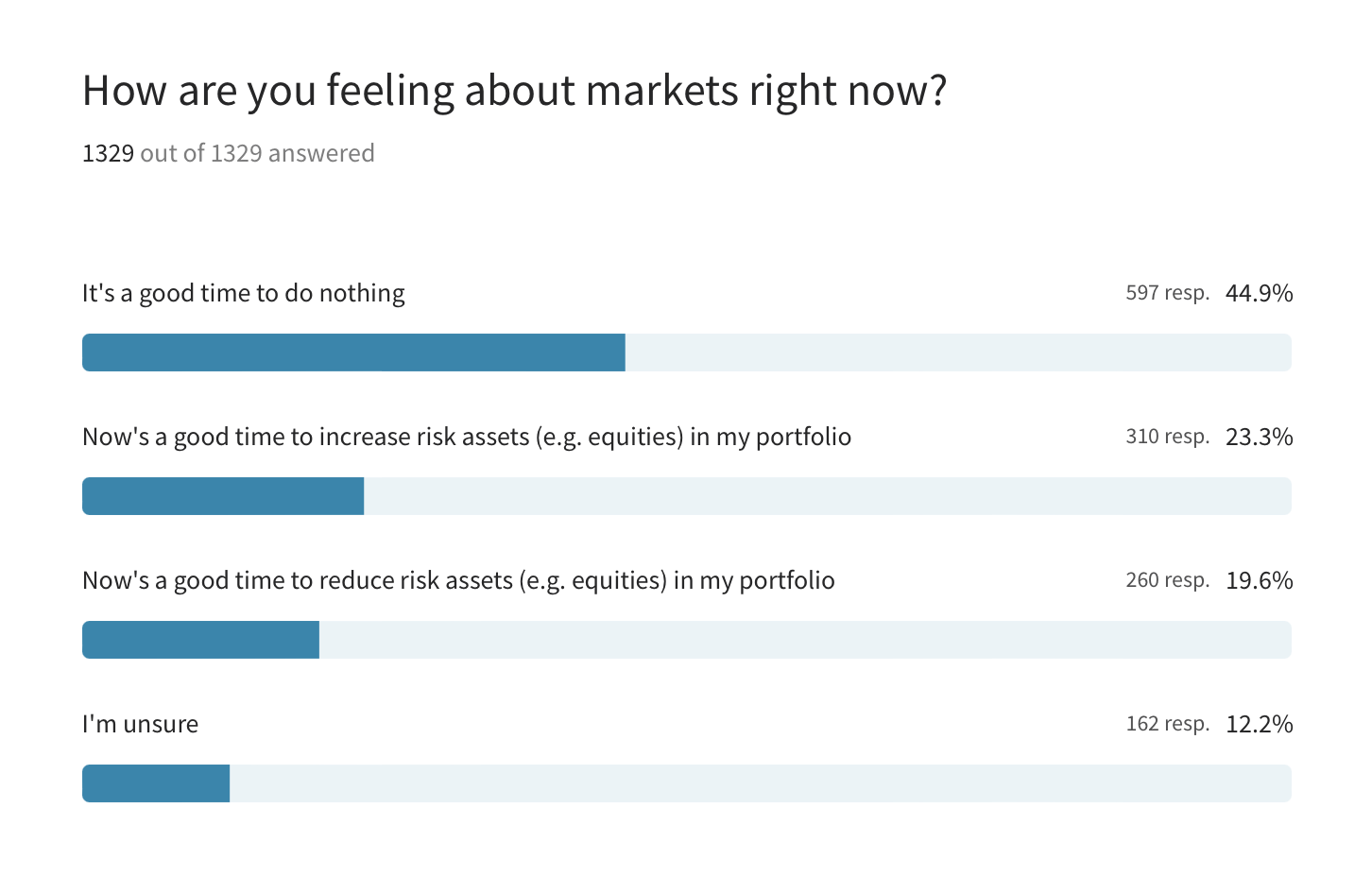Click empty portion of 'I'm unsure' bar
The width and height of the screenshot is (1372, 877).
pyautogui.click(x=760, y=783)
